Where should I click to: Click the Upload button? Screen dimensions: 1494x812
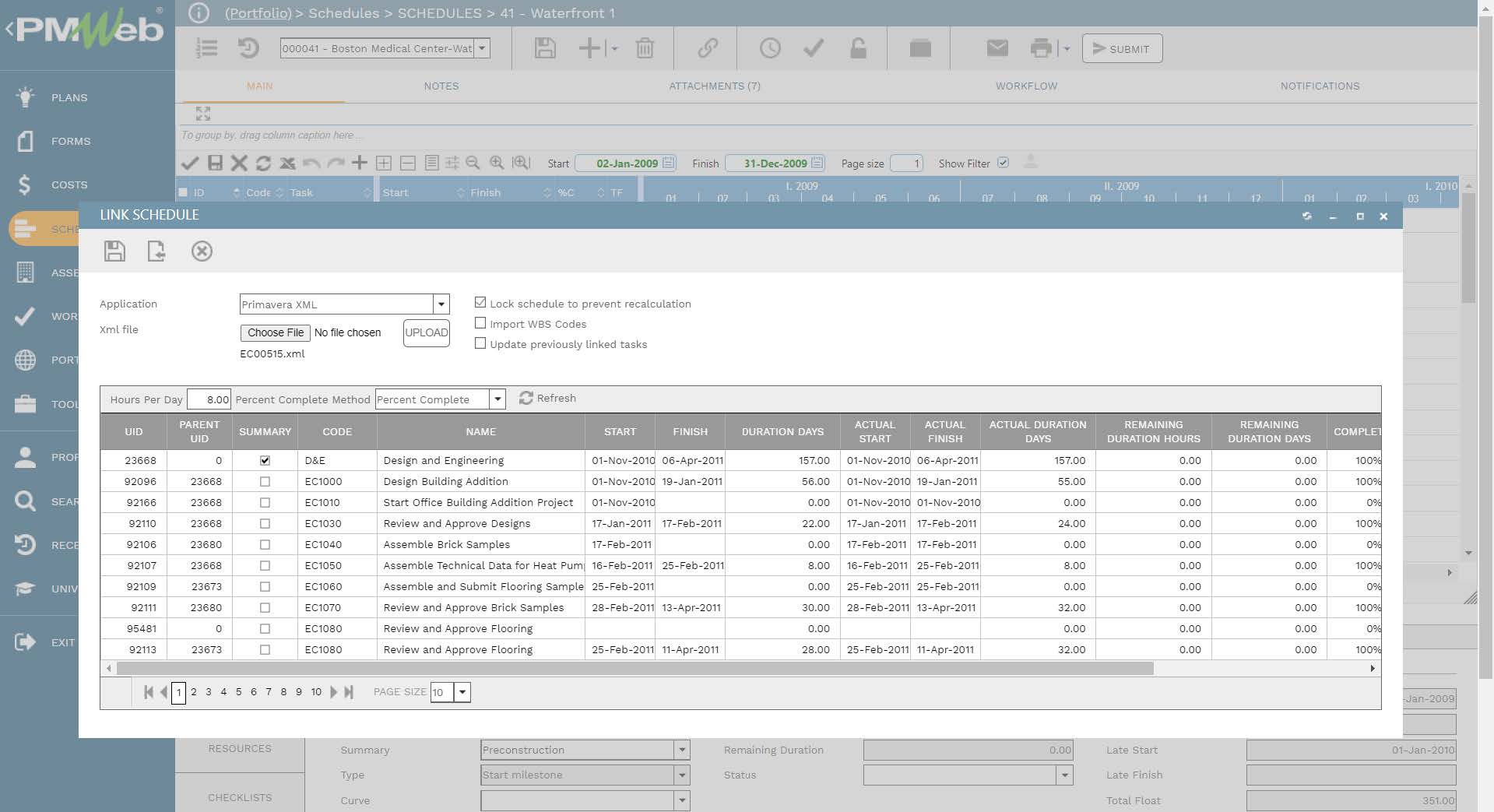click(427, 332)
